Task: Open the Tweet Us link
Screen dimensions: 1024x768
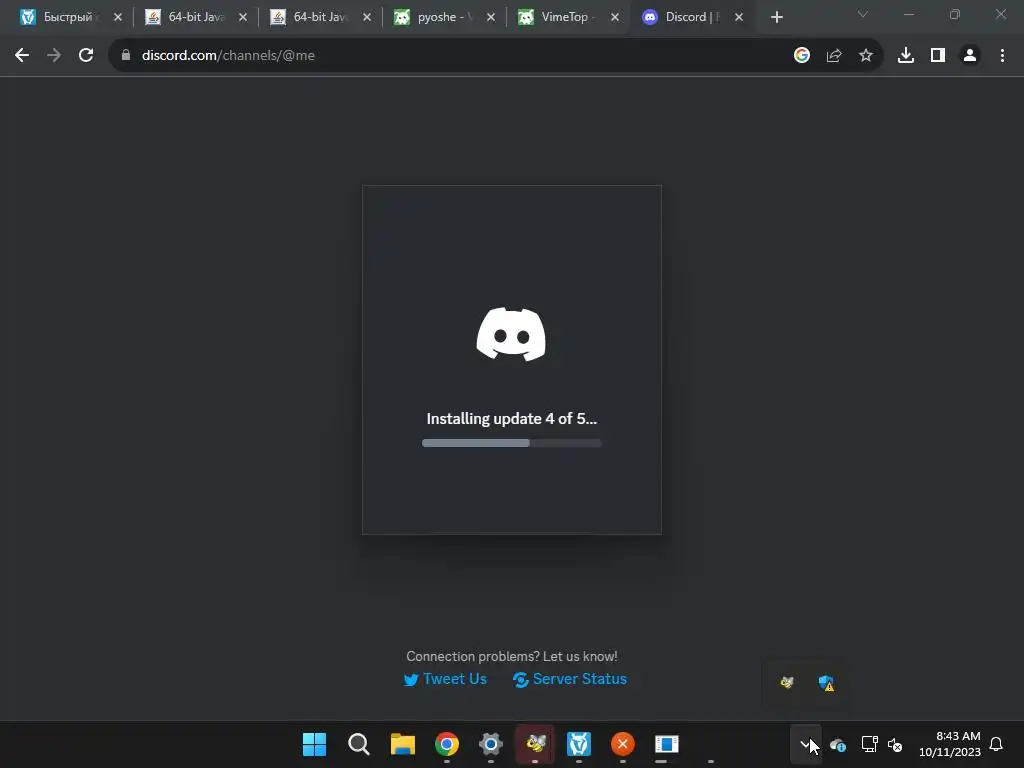Action: 445,679
